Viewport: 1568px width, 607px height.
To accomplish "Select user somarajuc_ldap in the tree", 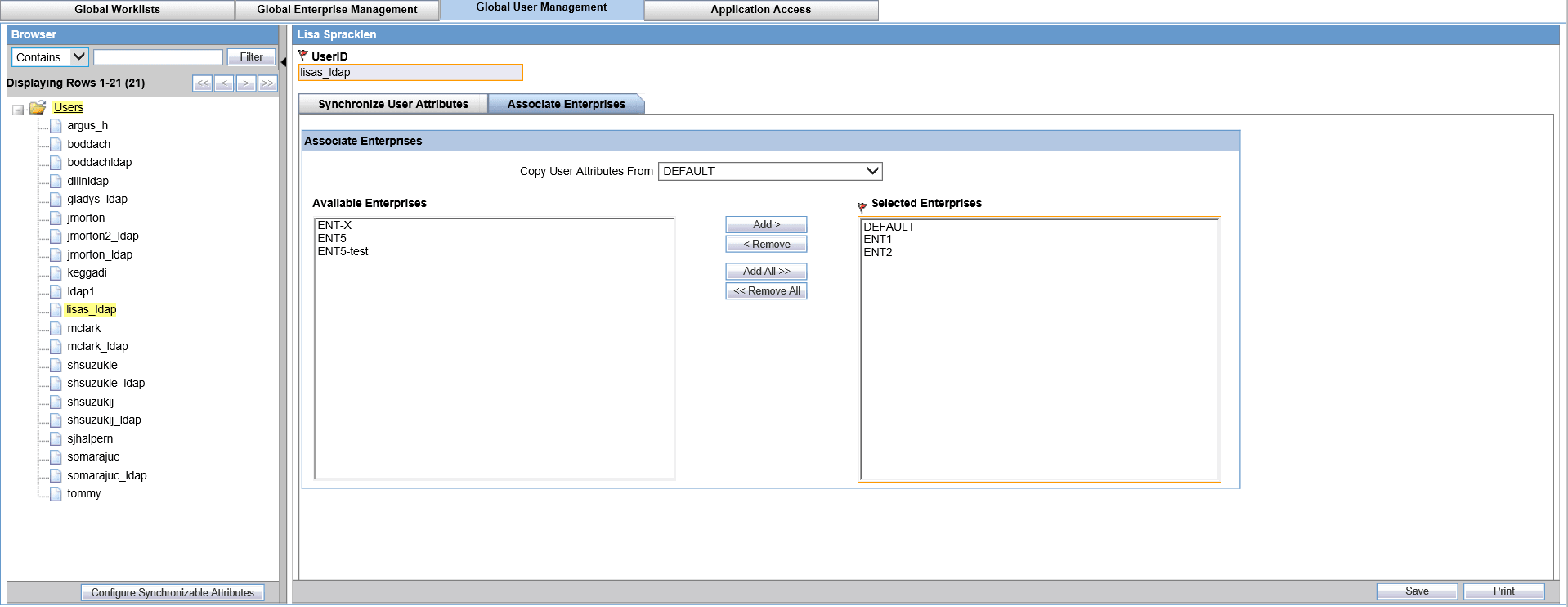I will (107, 475).
